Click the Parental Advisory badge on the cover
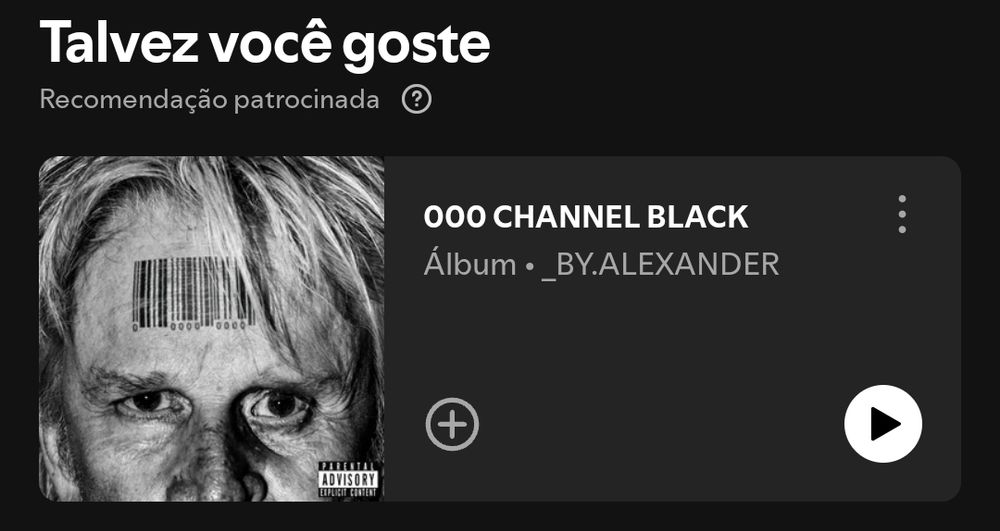 [x=348, y=479]
